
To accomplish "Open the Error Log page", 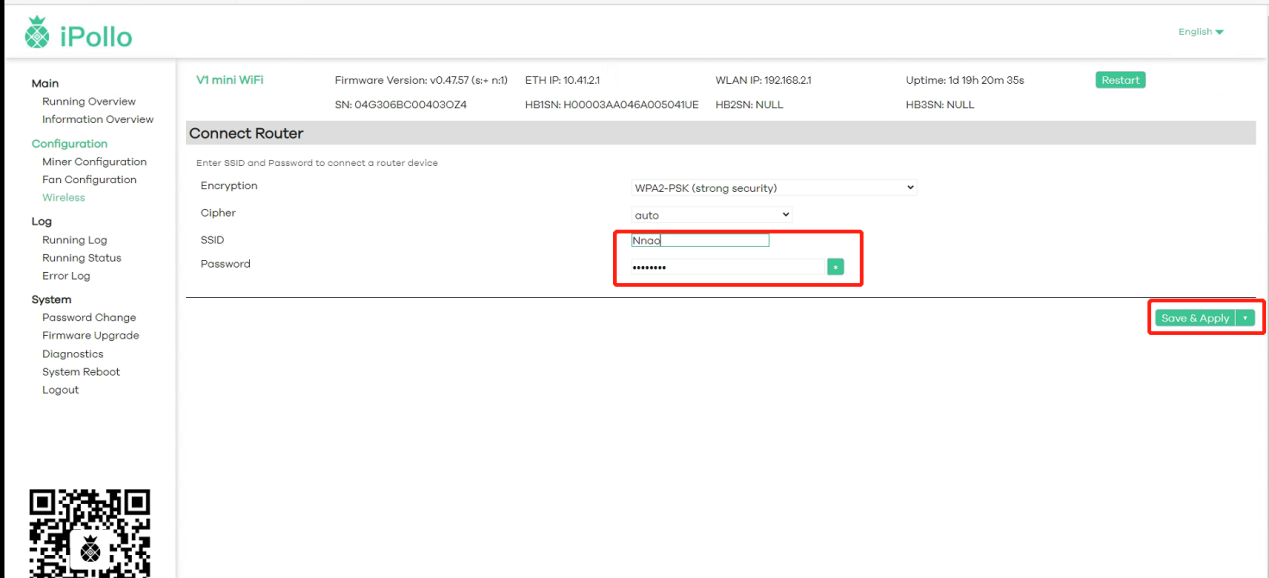I will tap(66, 276).
